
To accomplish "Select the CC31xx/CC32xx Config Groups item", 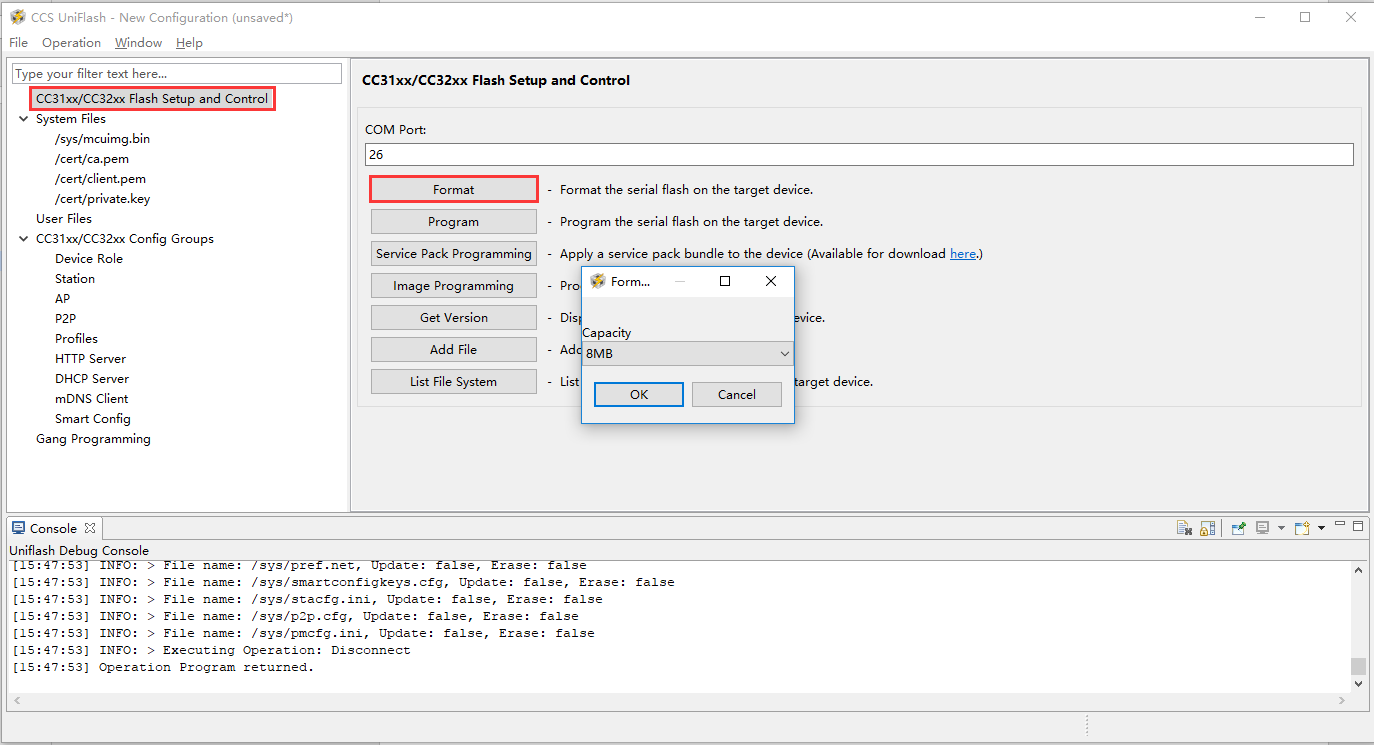I will [125, 239].
